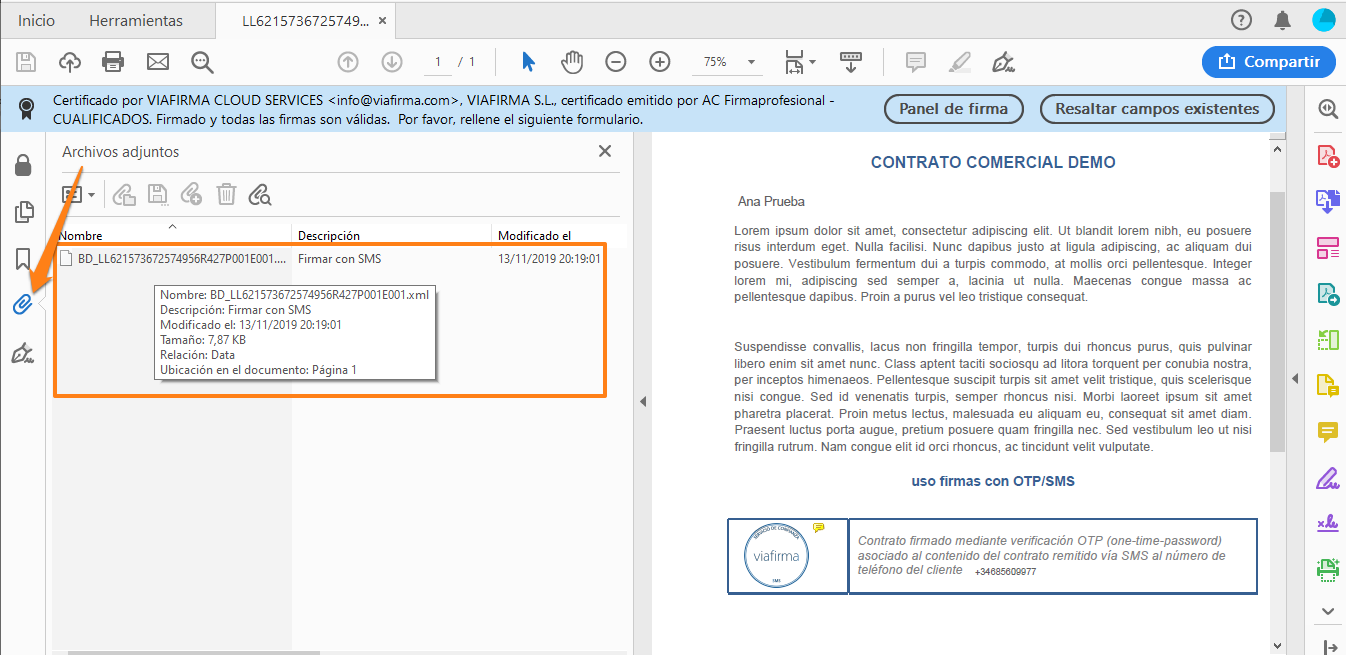Sort by Nombre column header
This screenshot has width=1346, height=655.
172,235
